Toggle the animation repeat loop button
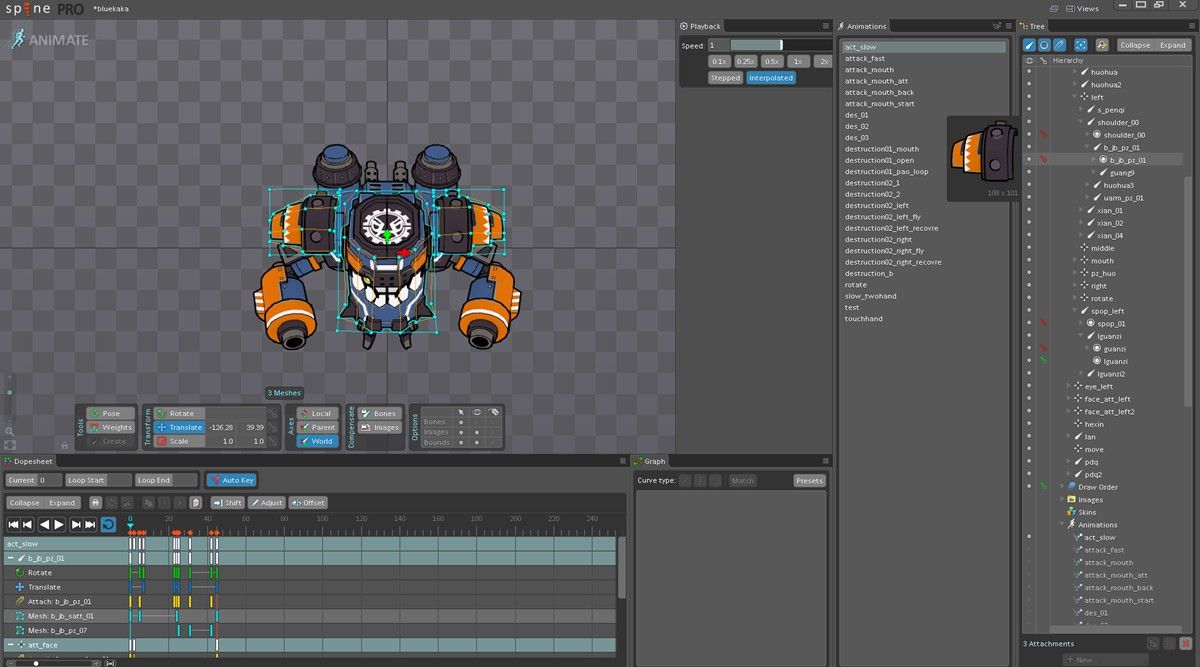The height and width of the screenshot is (667, 1200). click(108, 524)
